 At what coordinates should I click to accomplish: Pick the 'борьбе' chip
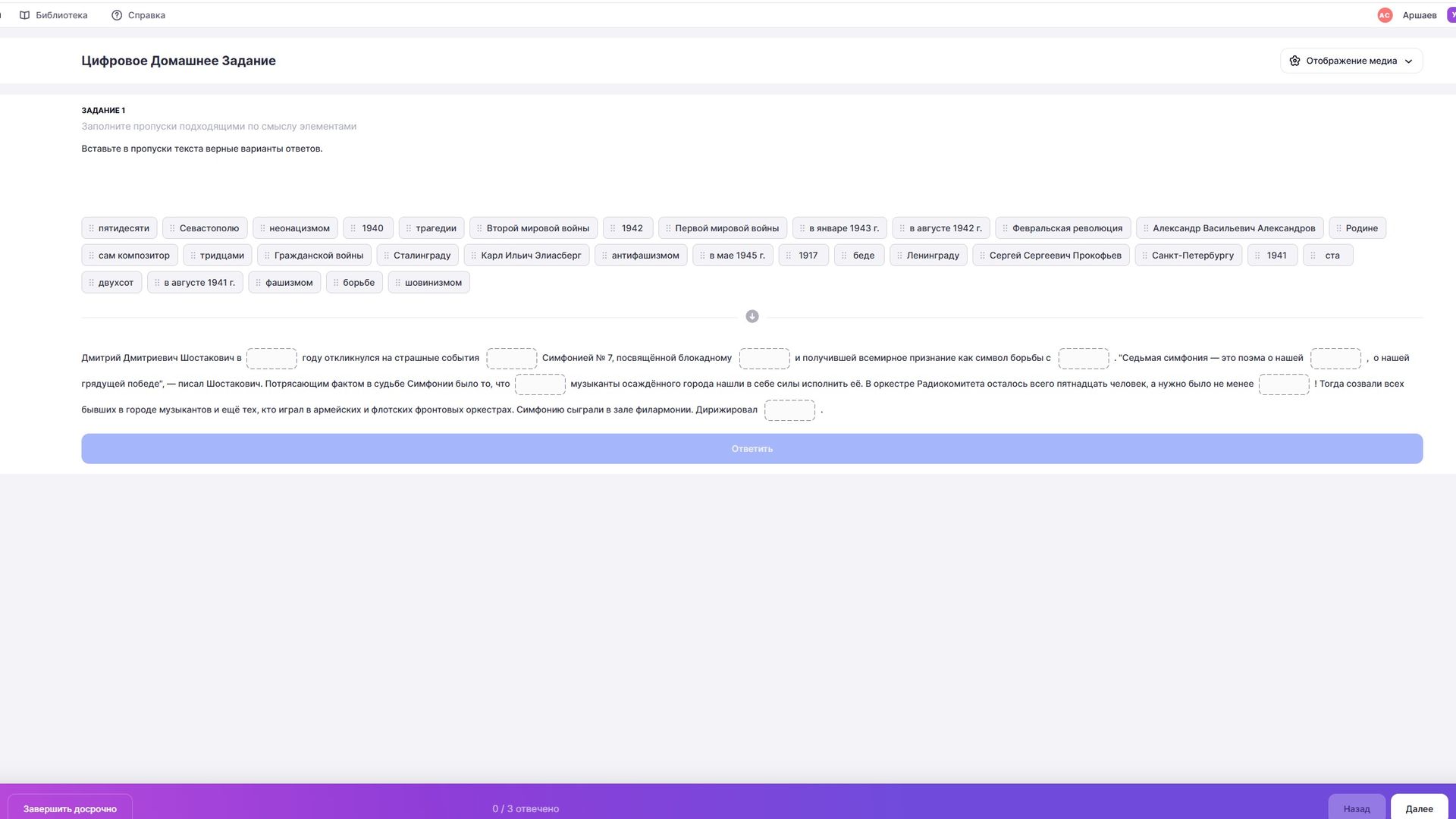coord(354,283)
